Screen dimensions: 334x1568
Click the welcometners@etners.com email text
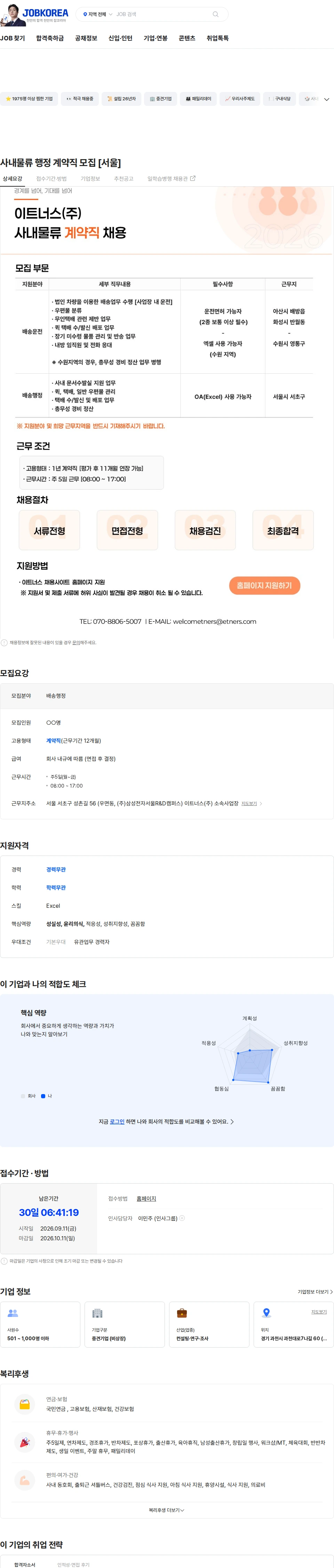click(x=215, y=622)
